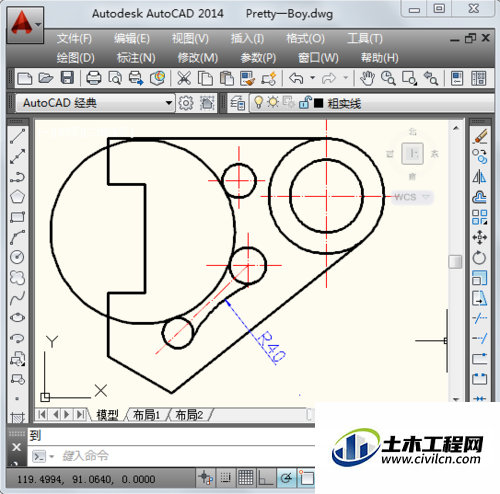
Task: Select the Move tool
Action: 480,237
